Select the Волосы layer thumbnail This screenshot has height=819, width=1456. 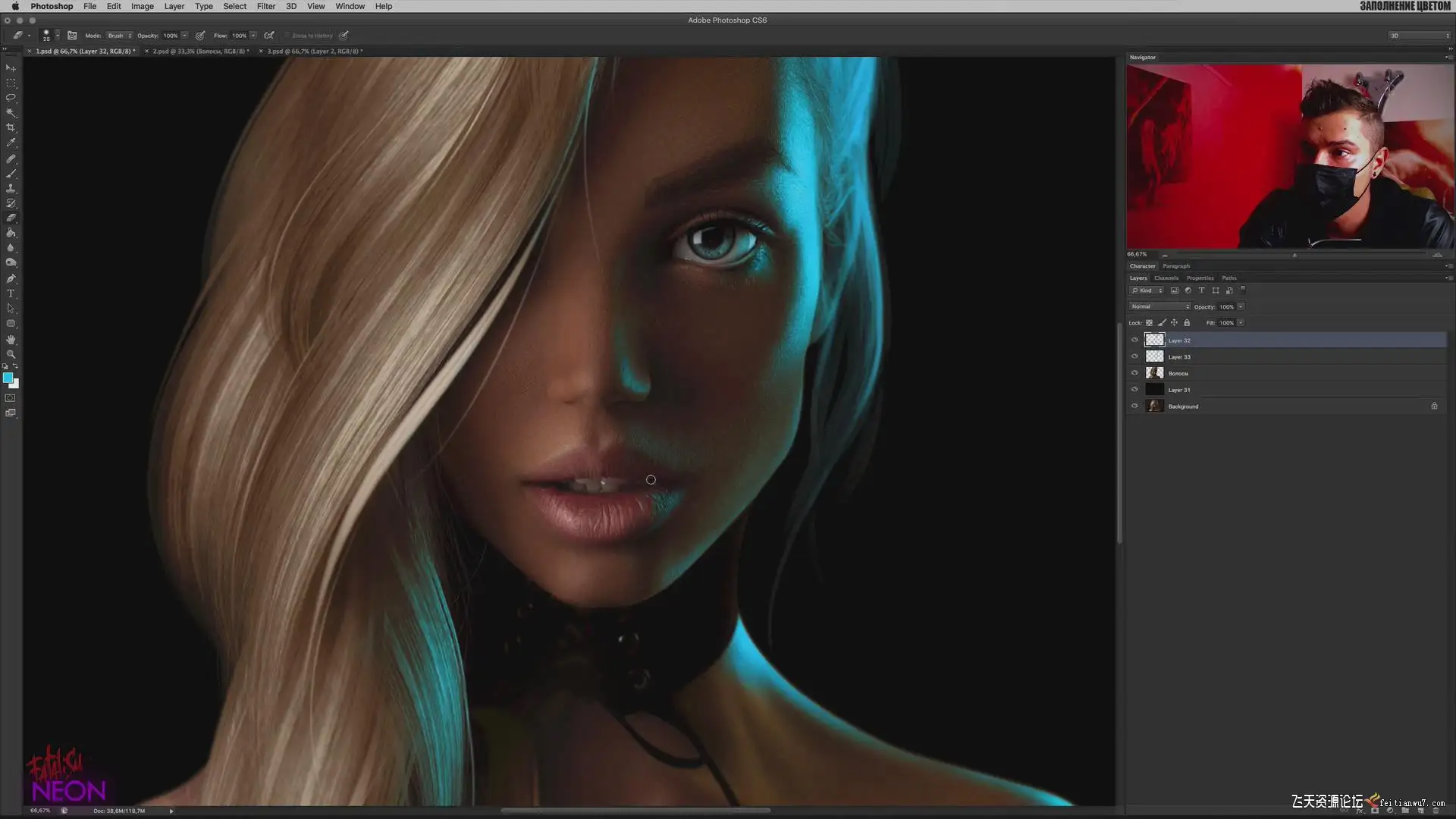click(1154, 373)
